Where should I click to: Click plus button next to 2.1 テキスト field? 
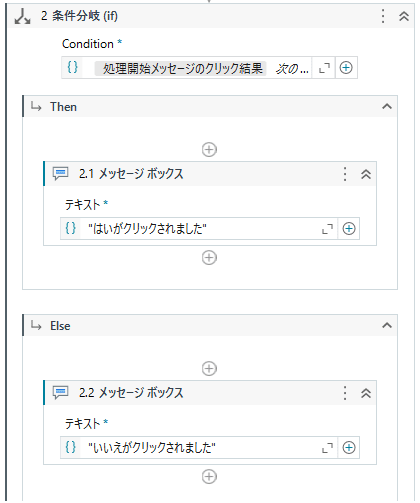[x=349, y=229]
